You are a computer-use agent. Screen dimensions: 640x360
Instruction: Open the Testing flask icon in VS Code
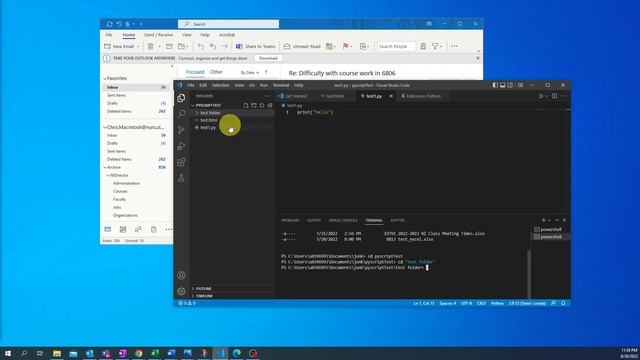[x=181, y=178]
